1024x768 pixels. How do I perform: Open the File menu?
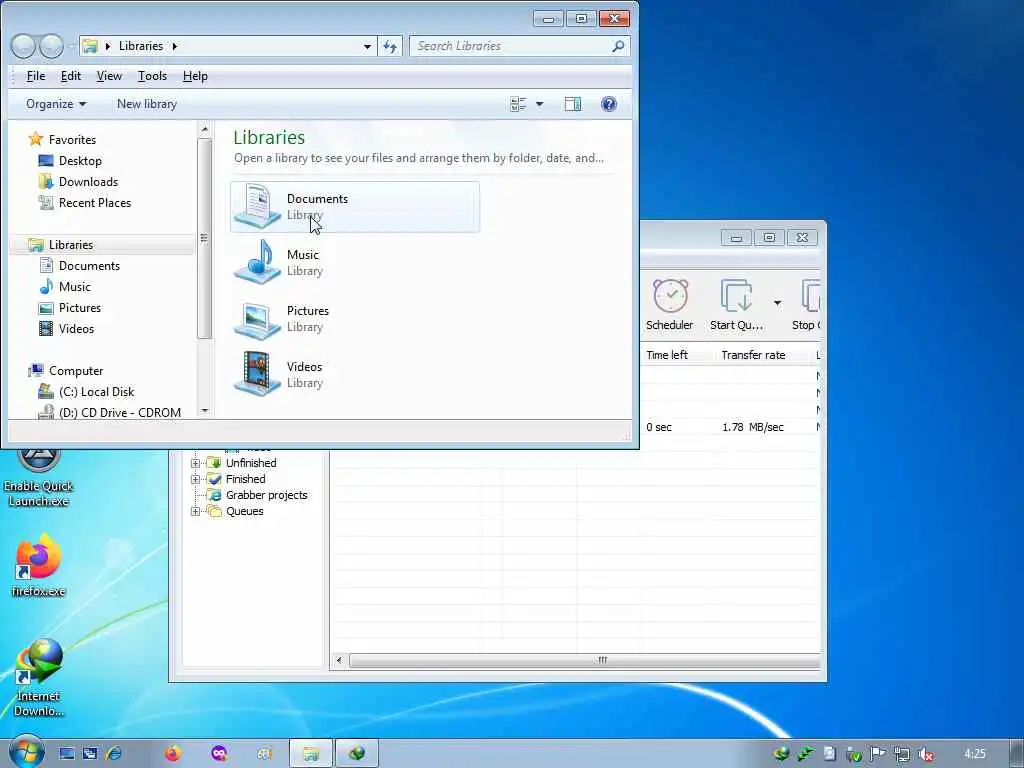pyautogui.click(x=36, y=76)
